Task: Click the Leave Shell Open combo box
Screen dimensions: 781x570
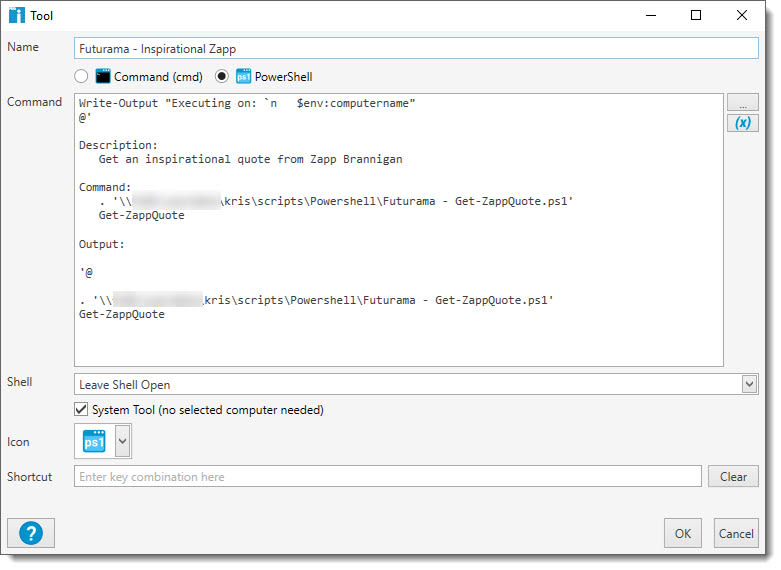Action: (x=416, y=384)
